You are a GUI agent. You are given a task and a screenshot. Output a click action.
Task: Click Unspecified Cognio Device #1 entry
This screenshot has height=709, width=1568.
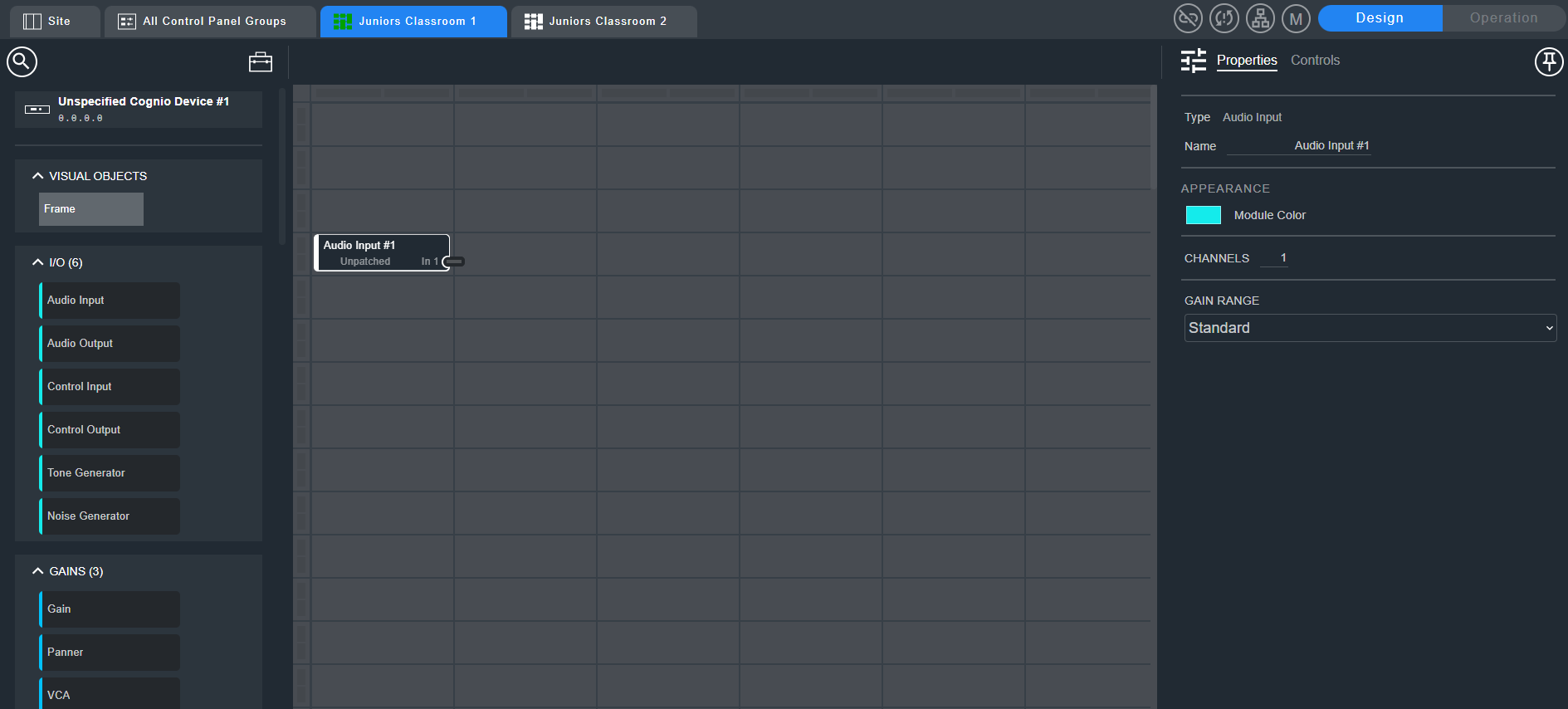pyautogui.click(x=139, y=110)
